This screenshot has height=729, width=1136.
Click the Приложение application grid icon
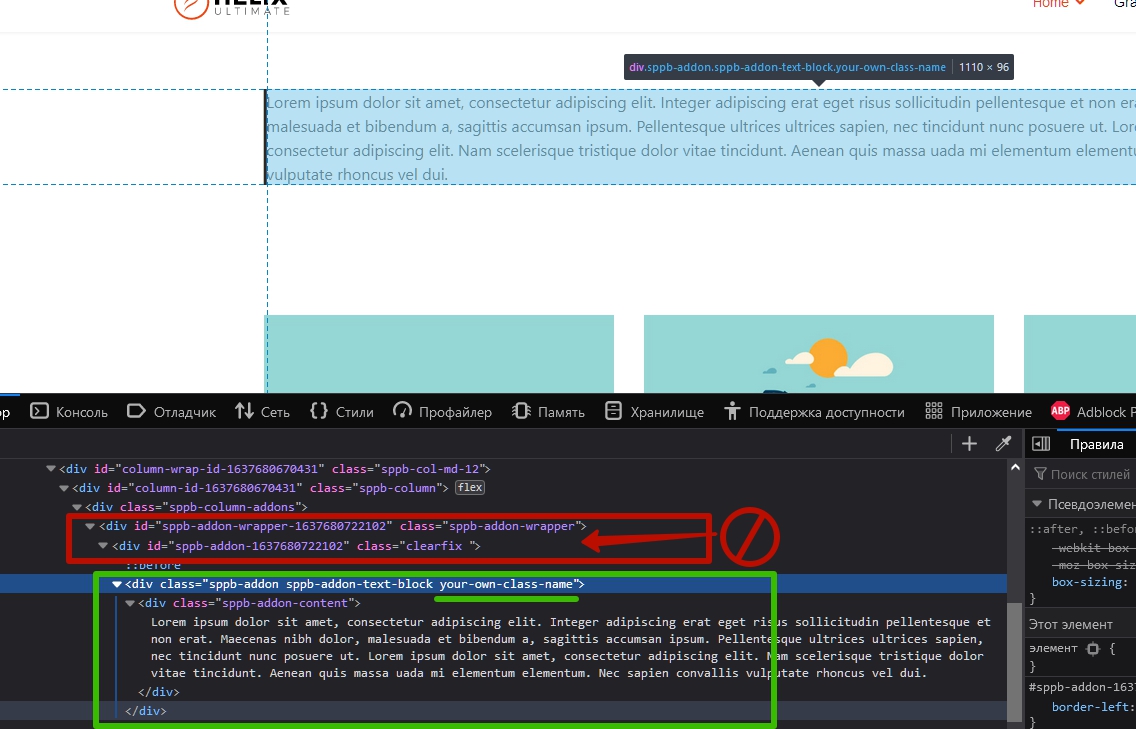[x=934, y=412]
